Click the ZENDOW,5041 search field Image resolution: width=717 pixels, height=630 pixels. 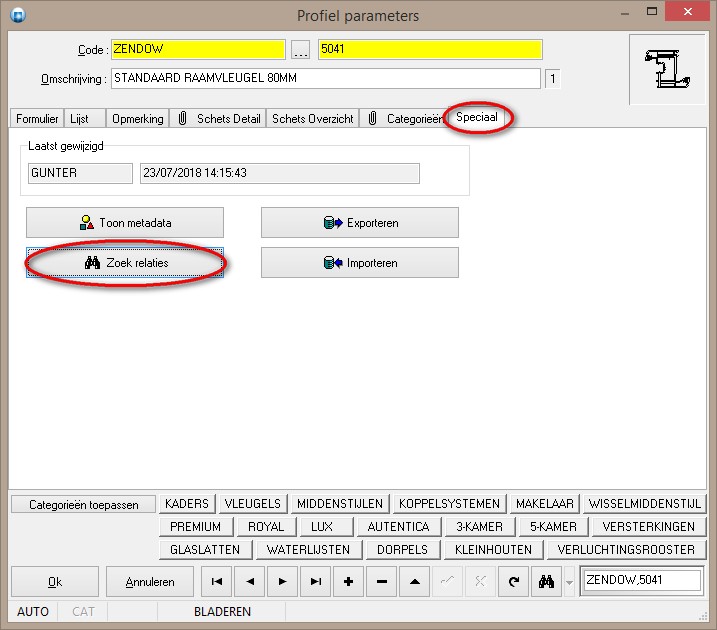[x=642, y=581]
